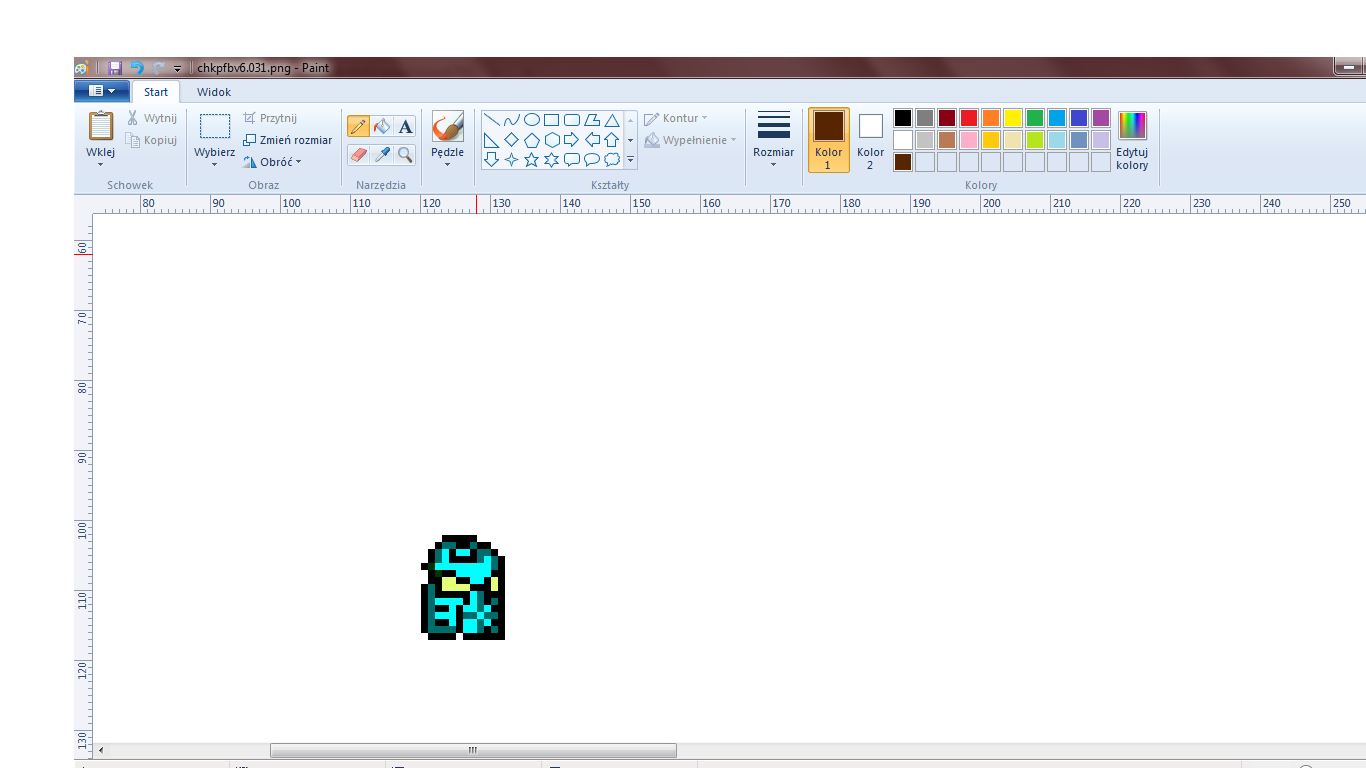Choose the Left arrow shape

[592, 140]
